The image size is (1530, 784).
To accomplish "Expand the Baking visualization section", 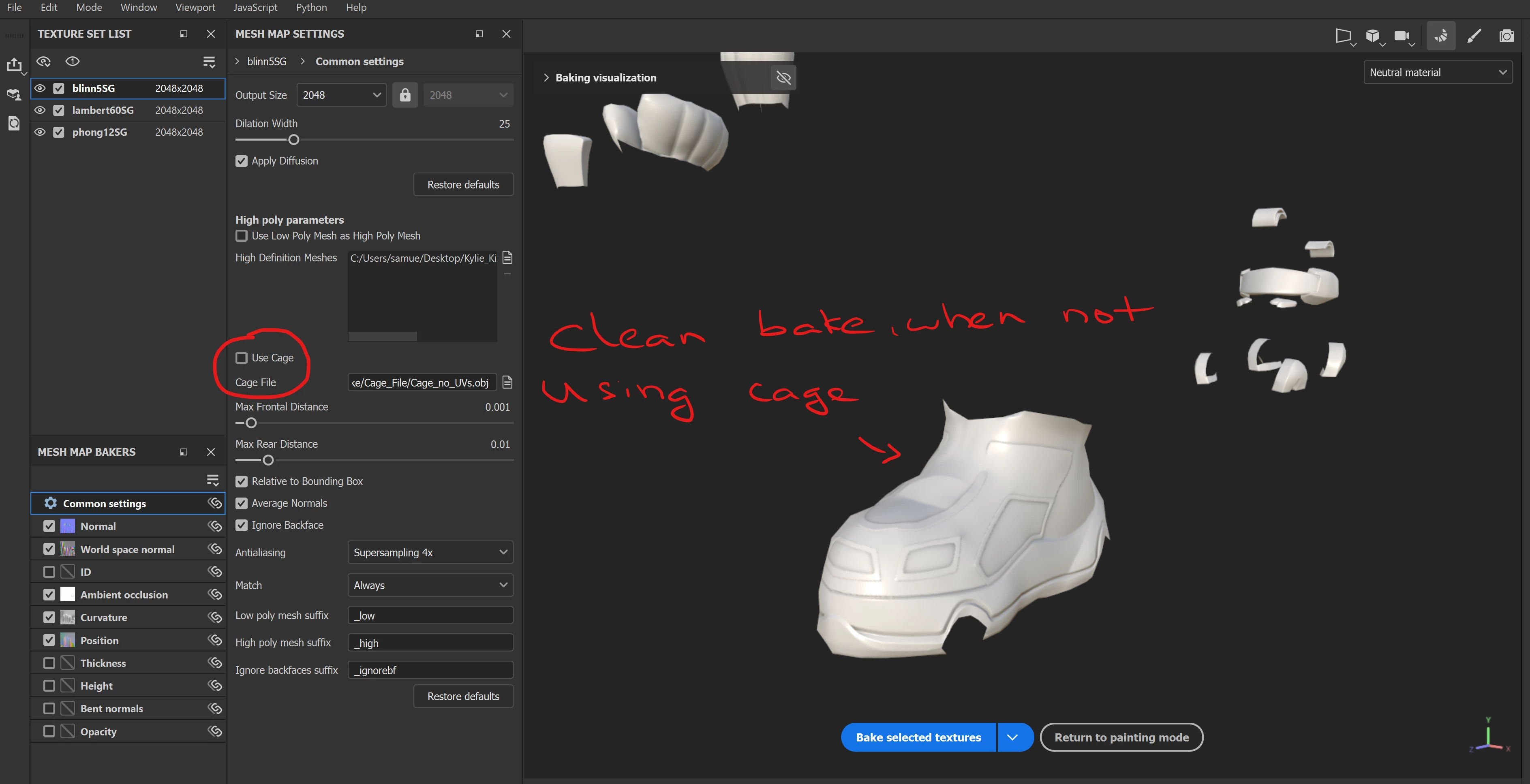I will pyautogui.click(x=546, y=78).
